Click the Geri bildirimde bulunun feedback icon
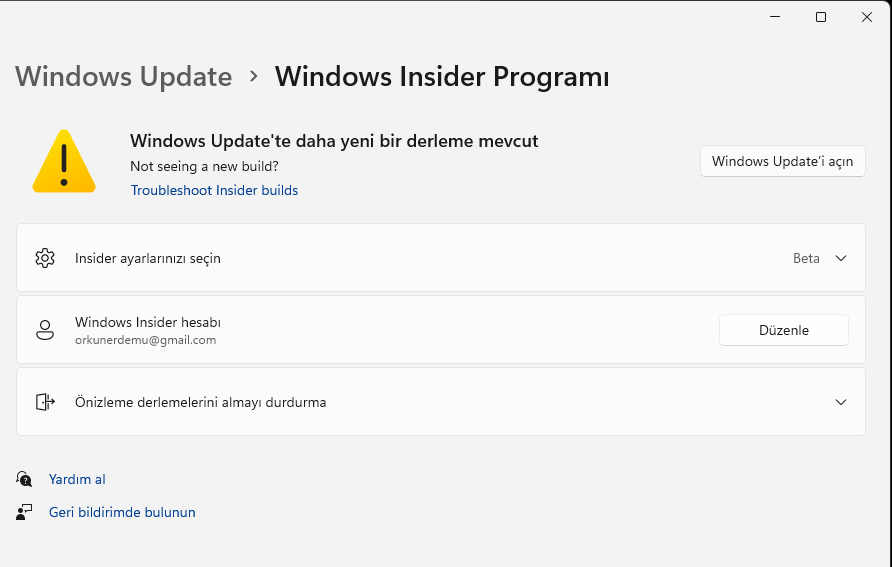Viewport: 892px width, 567px height. point(25,512)
